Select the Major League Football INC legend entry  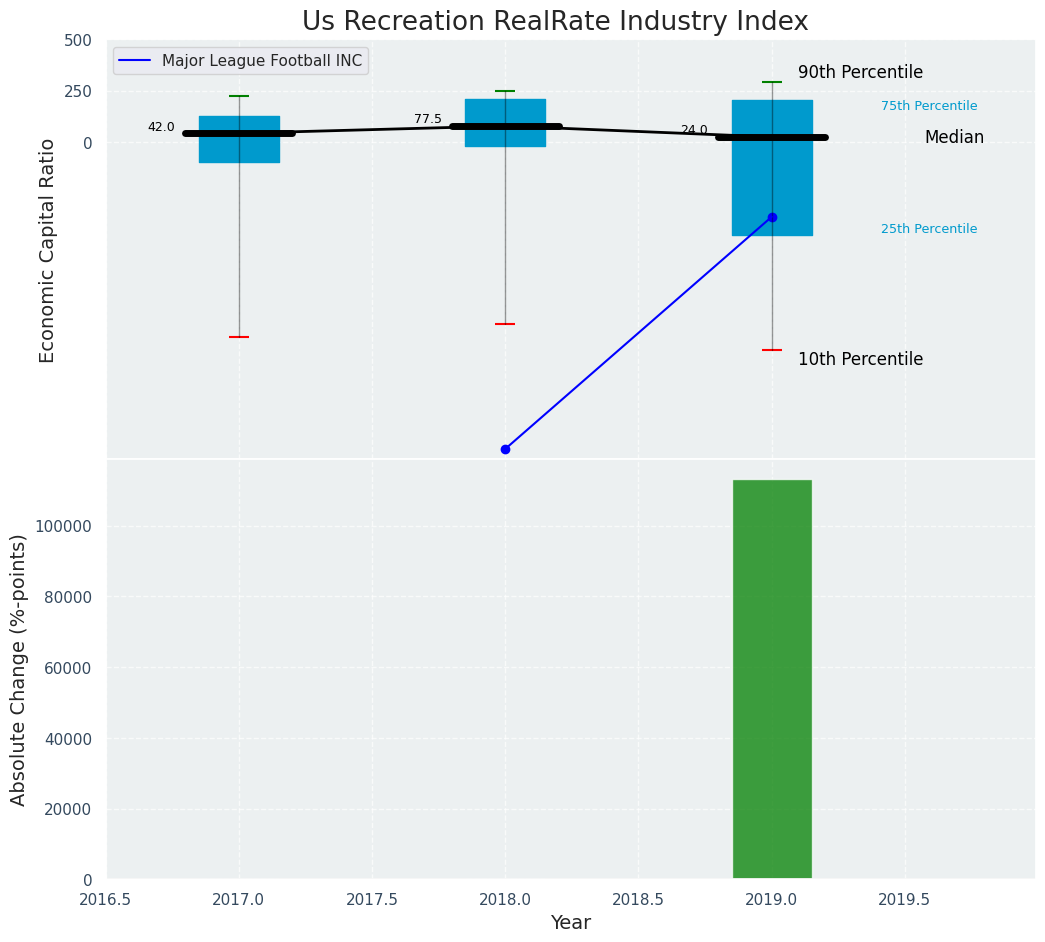coord(261,61)
